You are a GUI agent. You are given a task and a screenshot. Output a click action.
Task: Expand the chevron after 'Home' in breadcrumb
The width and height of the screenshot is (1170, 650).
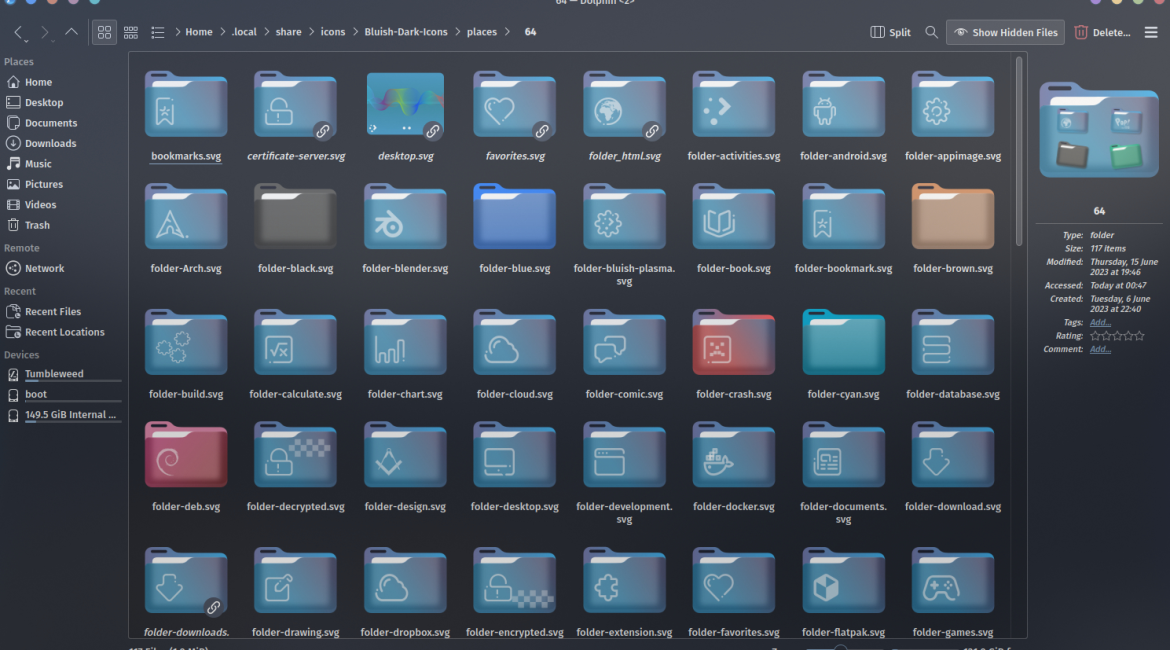tap(222, 32)
